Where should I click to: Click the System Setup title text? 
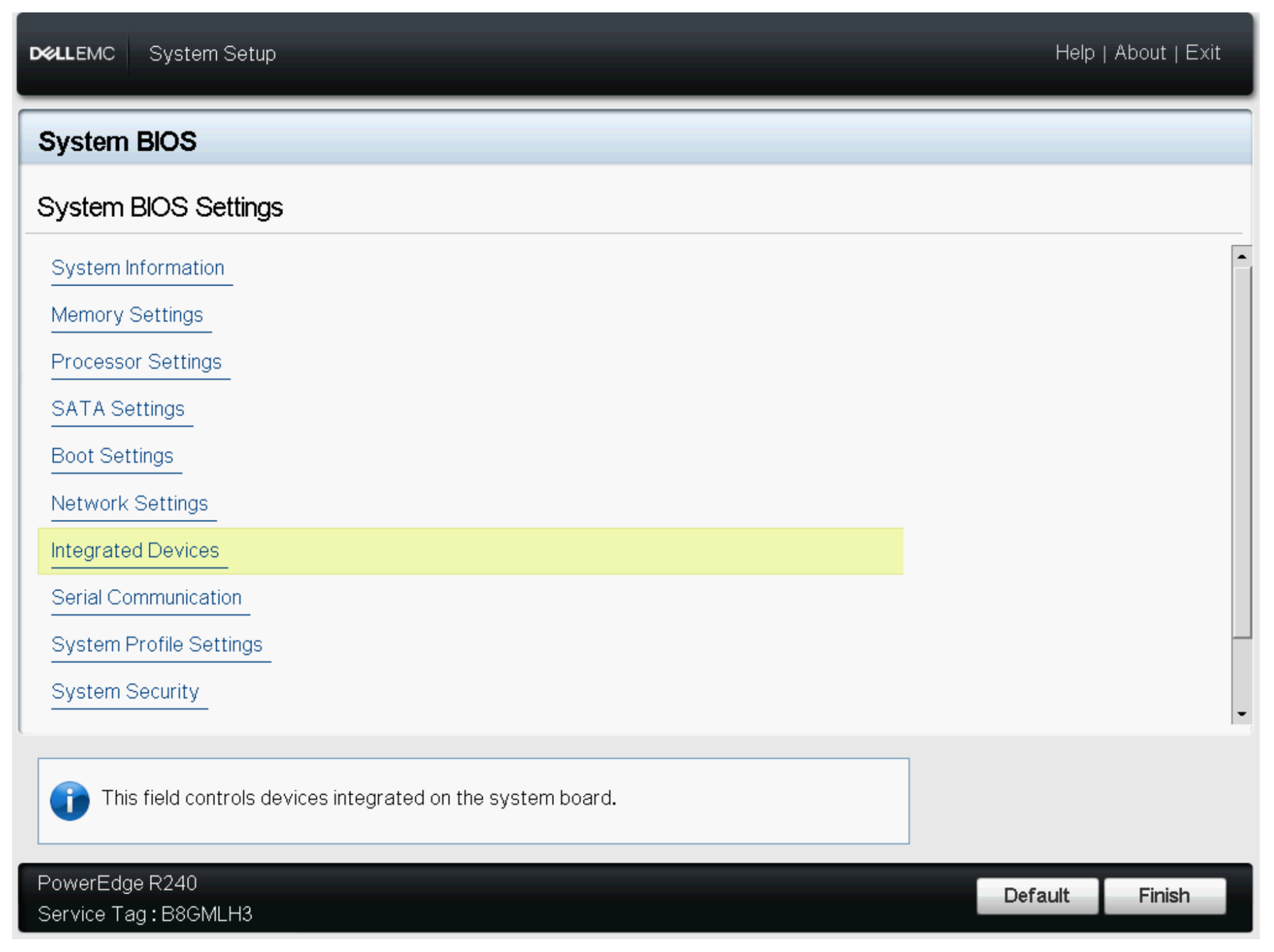[213, 54]
